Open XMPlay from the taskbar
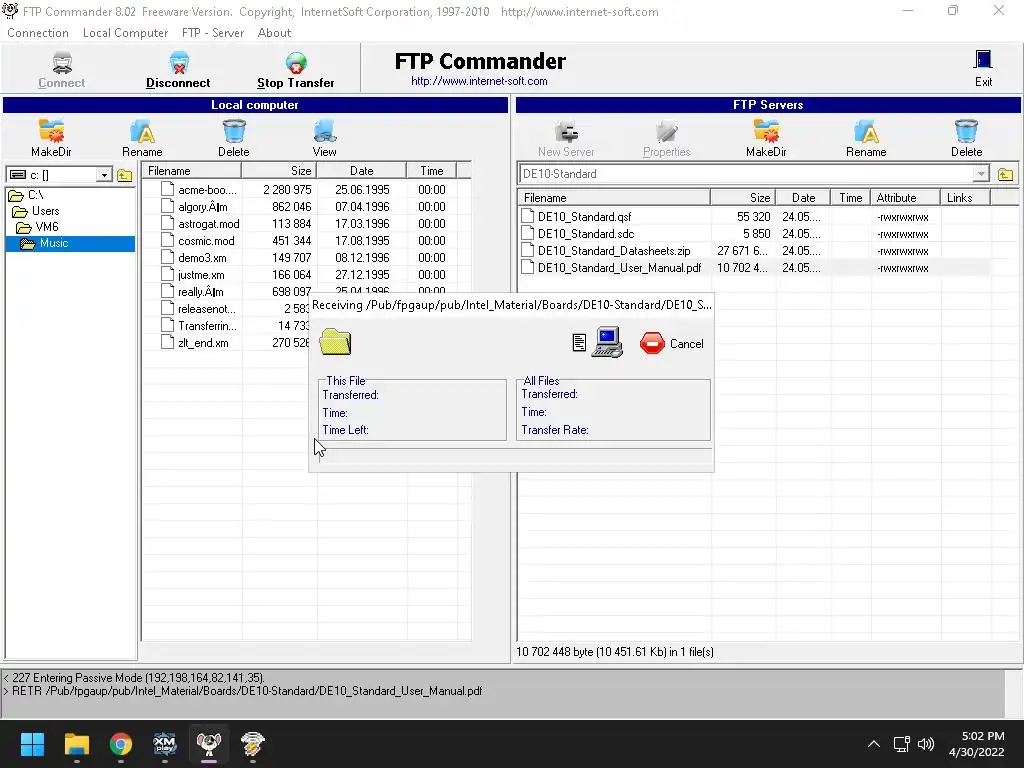 coord(165,744)
